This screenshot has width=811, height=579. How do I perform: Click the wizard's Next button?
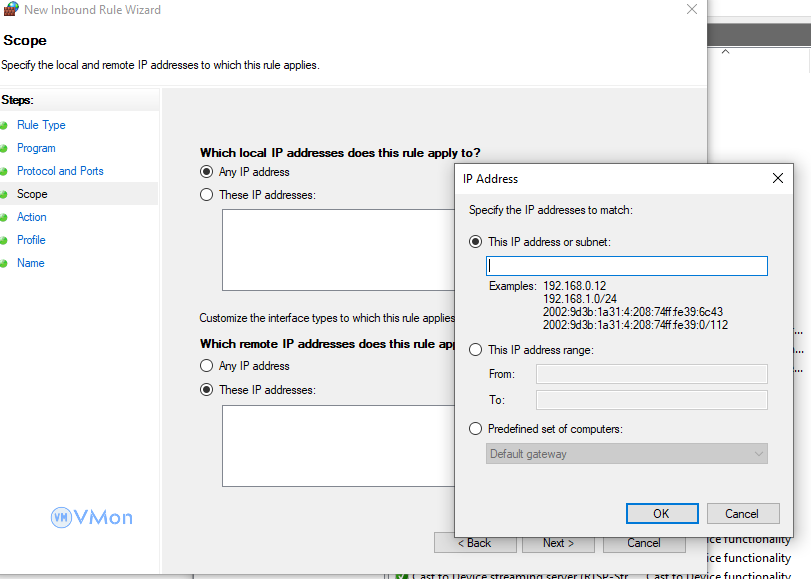pos(558,543)
